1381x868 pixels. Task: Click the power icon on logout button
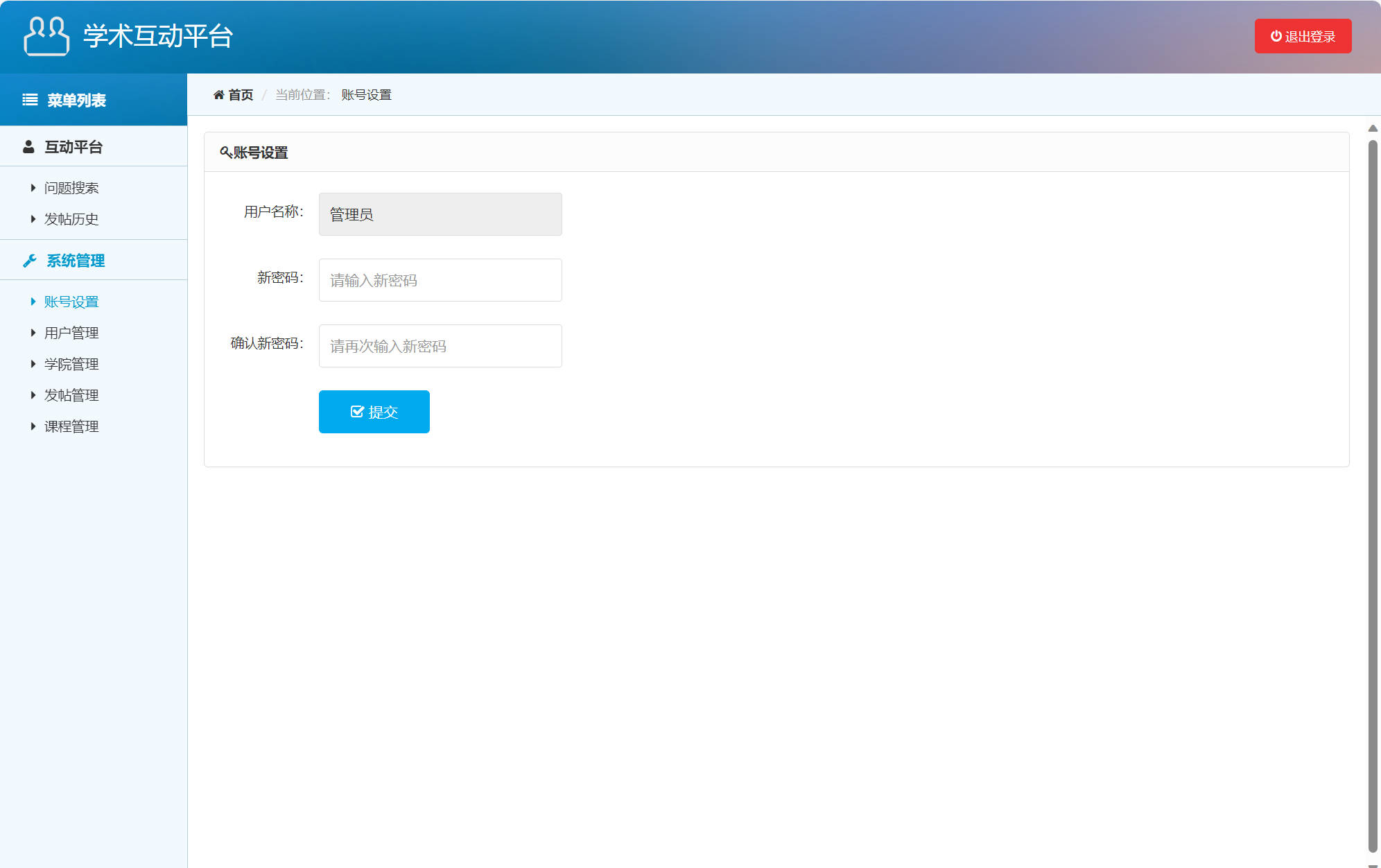point(1276,36)
